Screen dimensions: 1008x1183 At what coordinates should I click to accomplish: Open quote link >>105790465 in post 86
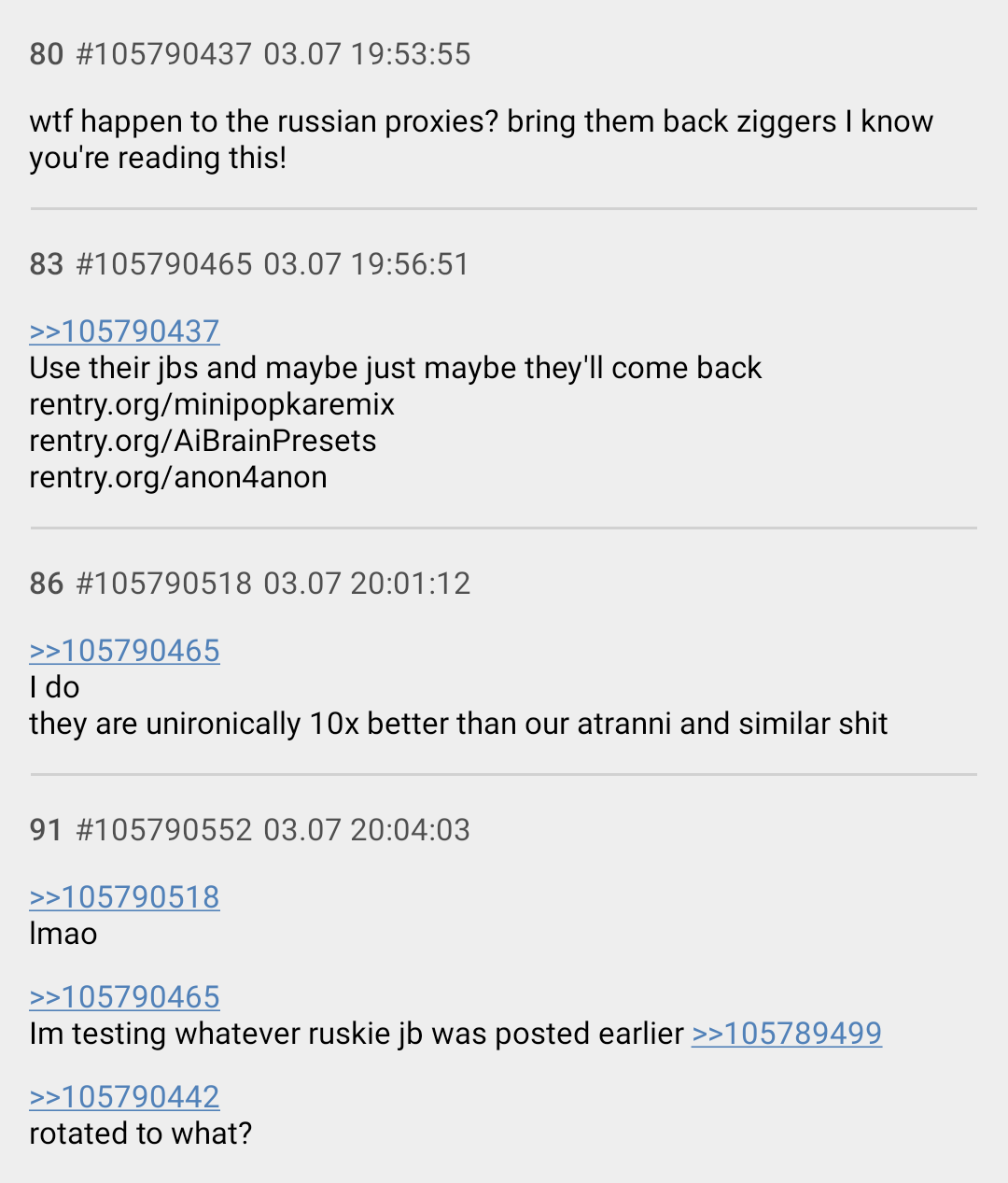point(125,651)
